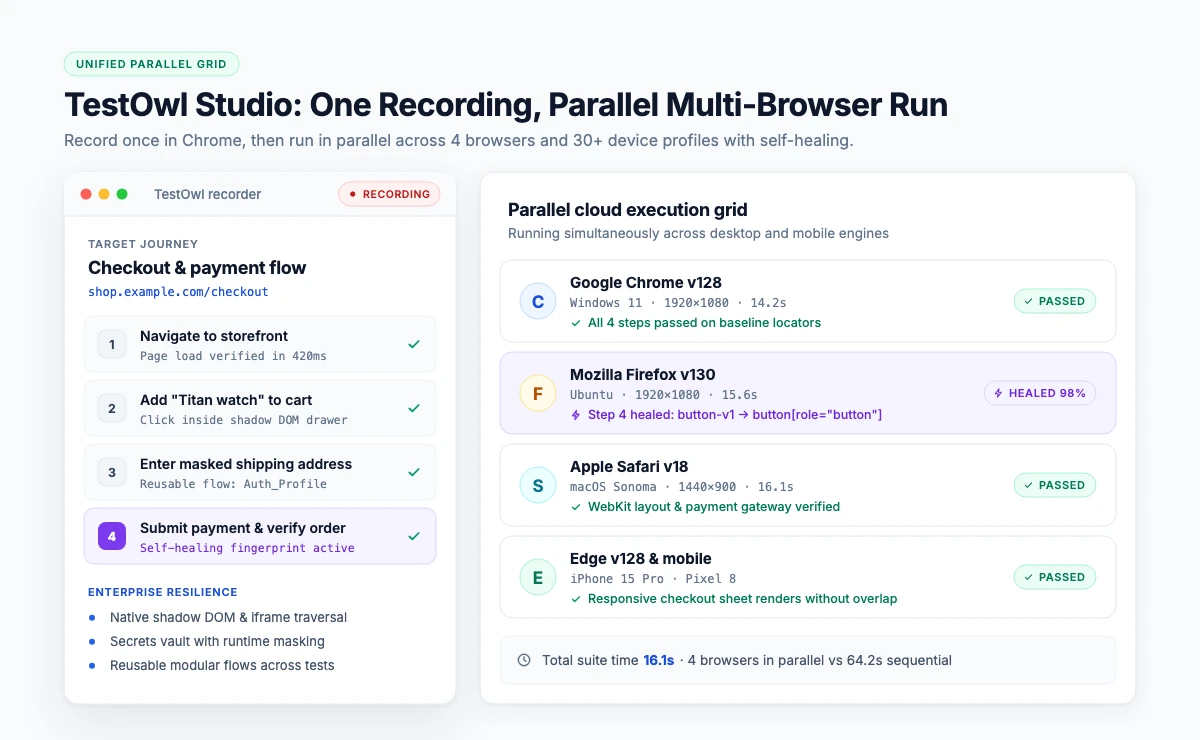The height and width of the screenshot is (740, 1200).
Task: Click the UNIFIED PARALLEL GRID pill
Action: pyautogui.click(x=151, y=64)
